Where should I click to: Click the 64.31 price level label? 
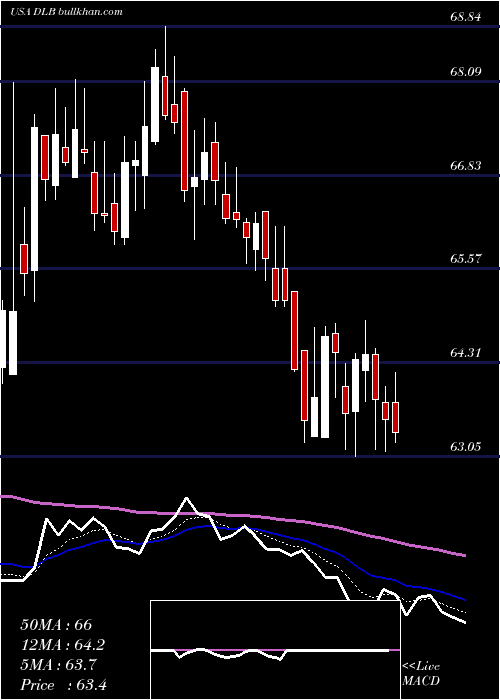[x=466, y=353]
